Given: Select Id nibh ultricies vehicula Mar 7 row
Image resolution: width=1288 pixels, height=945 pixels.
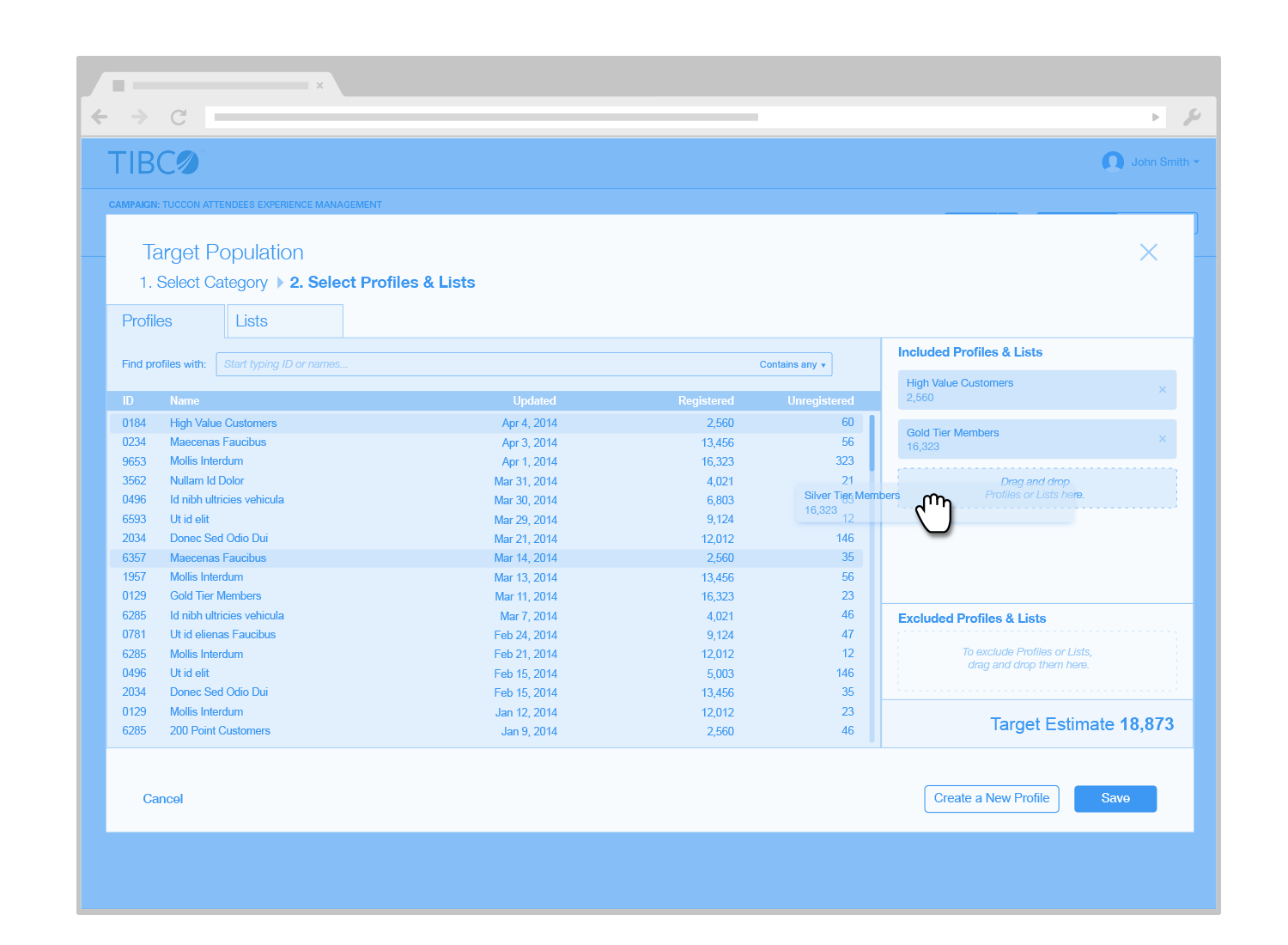Looking at the screenshot, I should pos(487,616).
